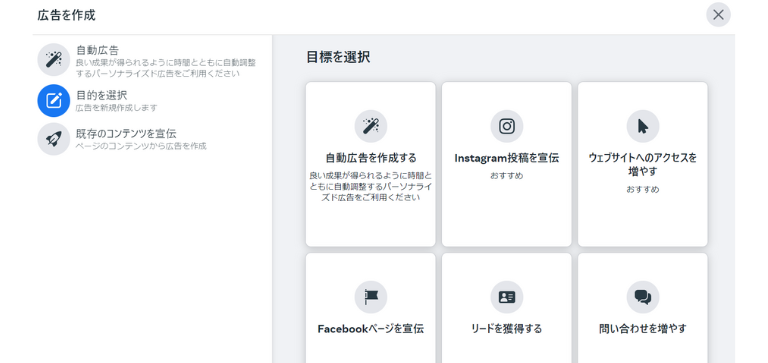Select ウェブサイトへのアクセスを増やす goal title
This screenshot has height=363, width=768.
(x=643, y=165)
